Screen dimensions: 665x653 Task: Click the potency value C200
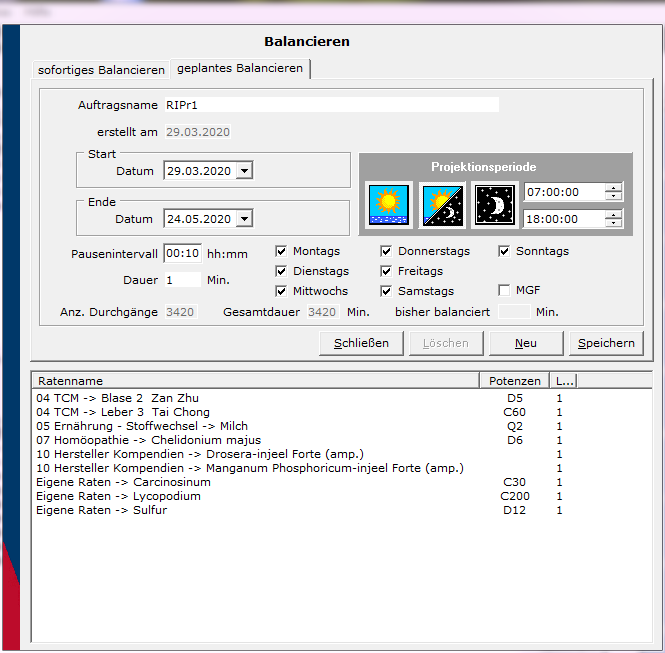point(514,496)
